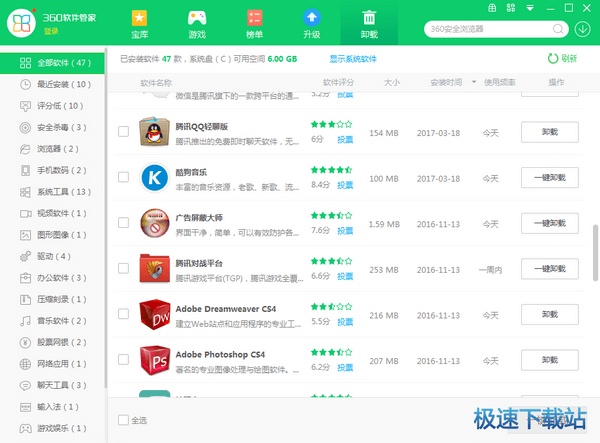Uninstall Adobe Dreamweaver CS4 via 卸载

[549, 314]
